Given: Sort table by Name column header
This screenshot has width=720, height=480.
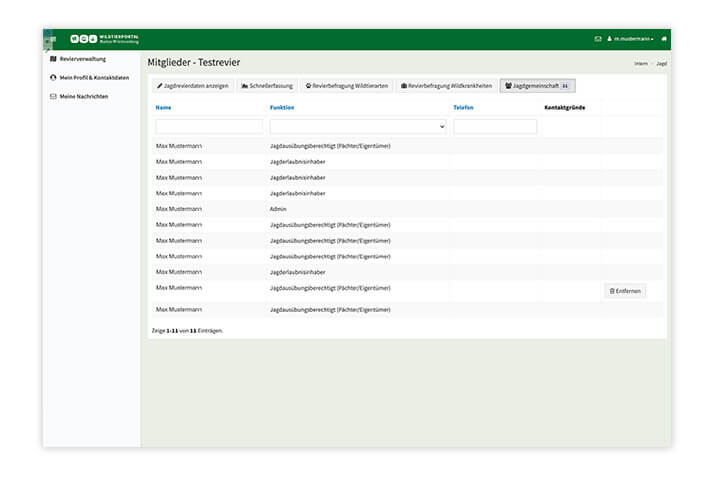Looking at the screenshot, I should tap(163, 107).
